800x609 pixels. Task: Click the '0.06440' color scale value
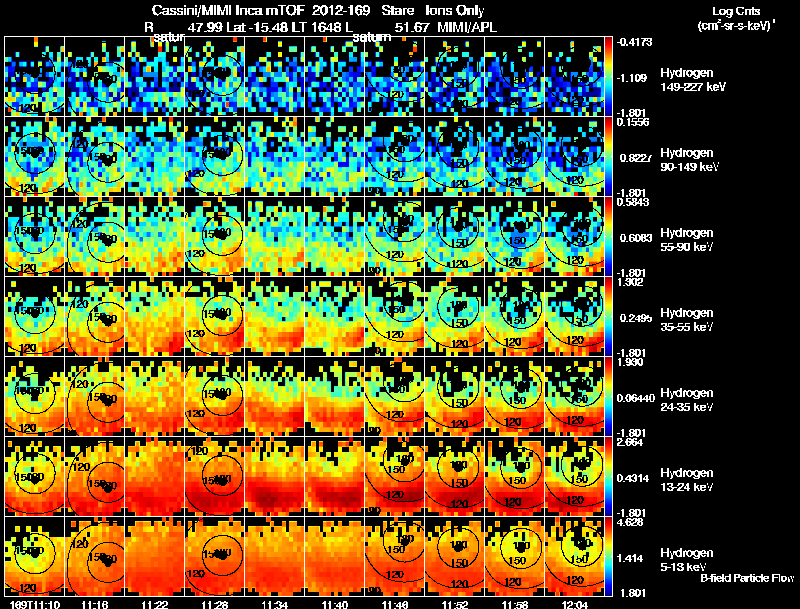[636, 398]
